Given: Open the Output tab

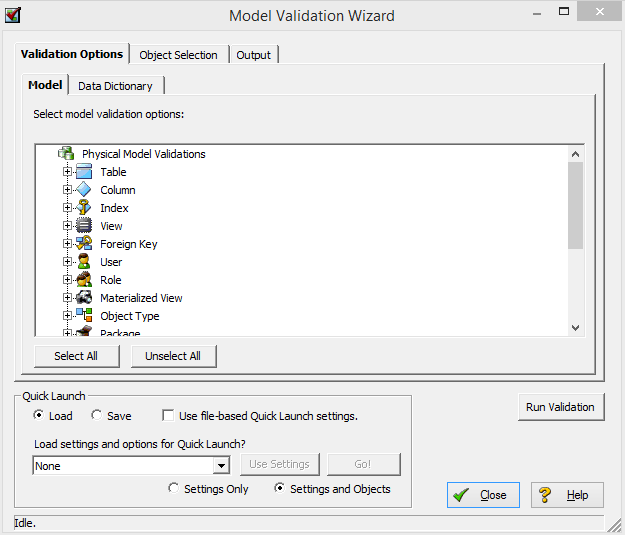Looking at the screenshot, I should (x=254, y=55).
